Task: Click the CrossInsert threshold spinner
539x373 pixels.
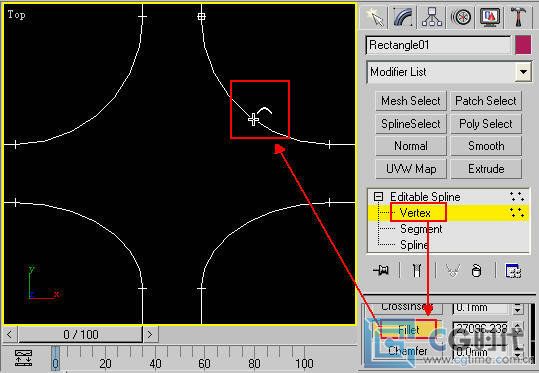Action: pyautogui.click(x=518, y=308)
